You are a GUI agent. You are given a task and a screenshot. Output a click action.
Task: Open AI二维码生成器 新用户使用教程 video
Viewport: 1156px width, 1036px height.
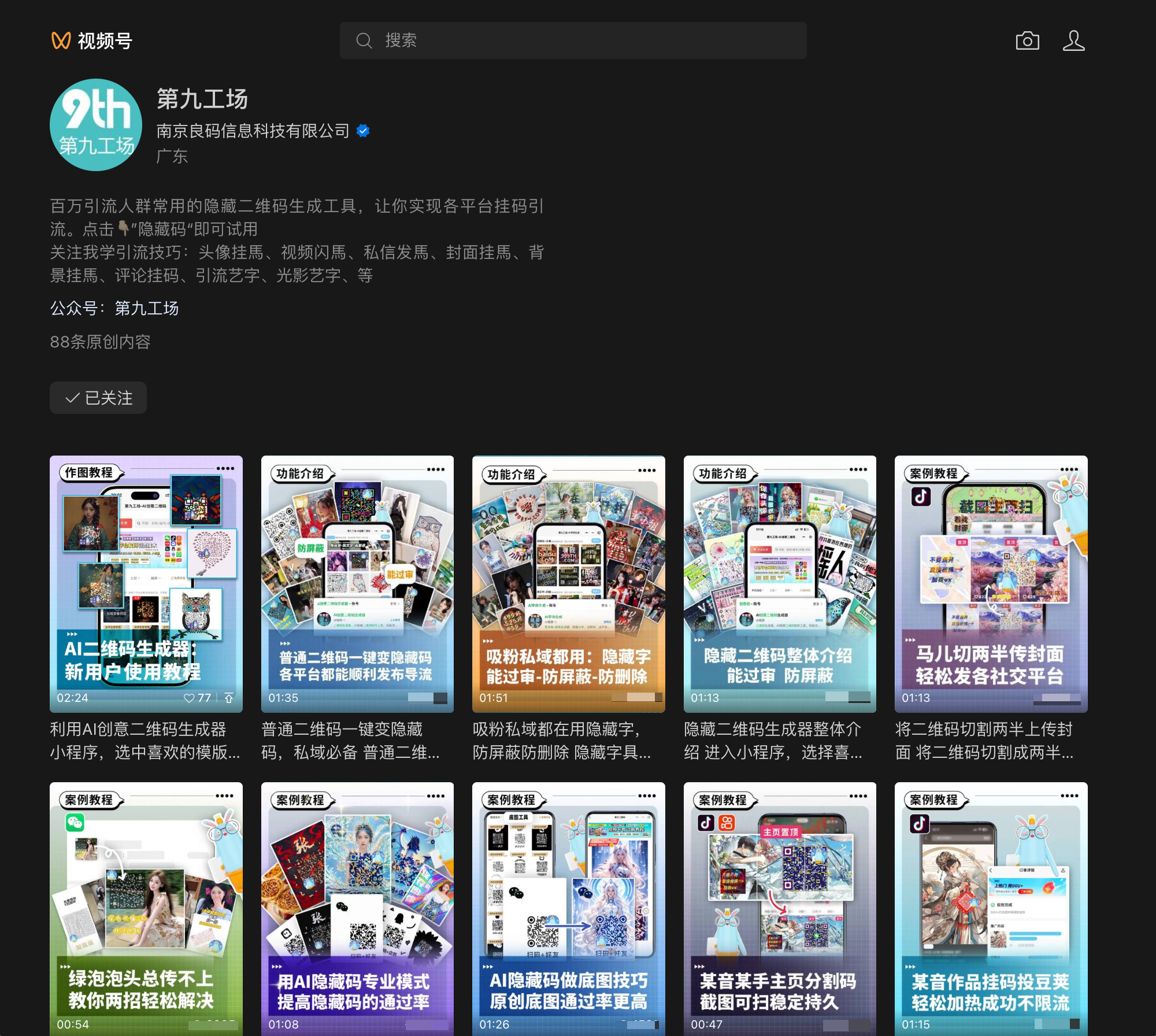pyautogui.click(x=146, y=584)
